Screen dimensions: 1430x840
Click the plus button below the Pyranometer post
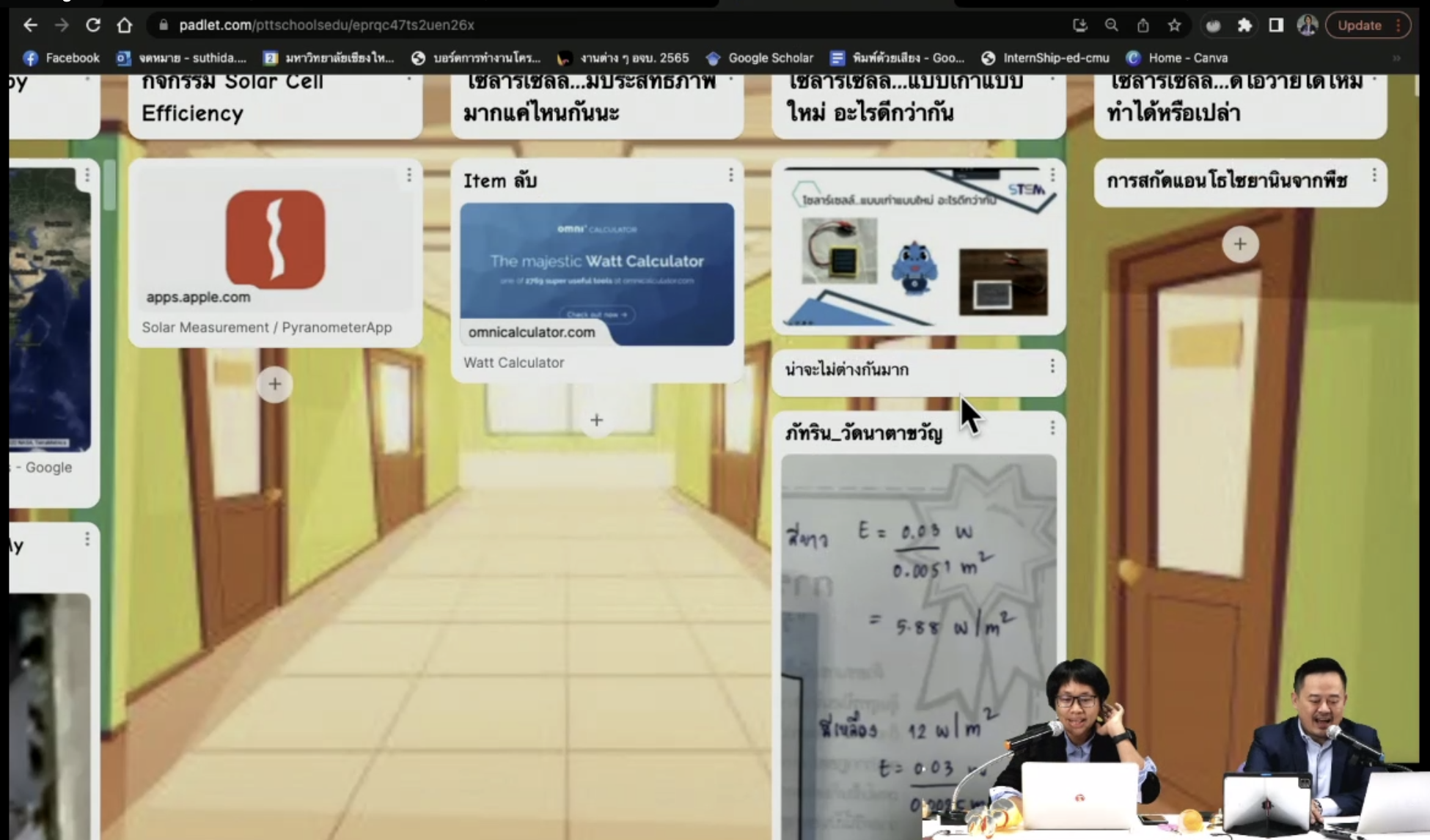(x=274, y=383)
